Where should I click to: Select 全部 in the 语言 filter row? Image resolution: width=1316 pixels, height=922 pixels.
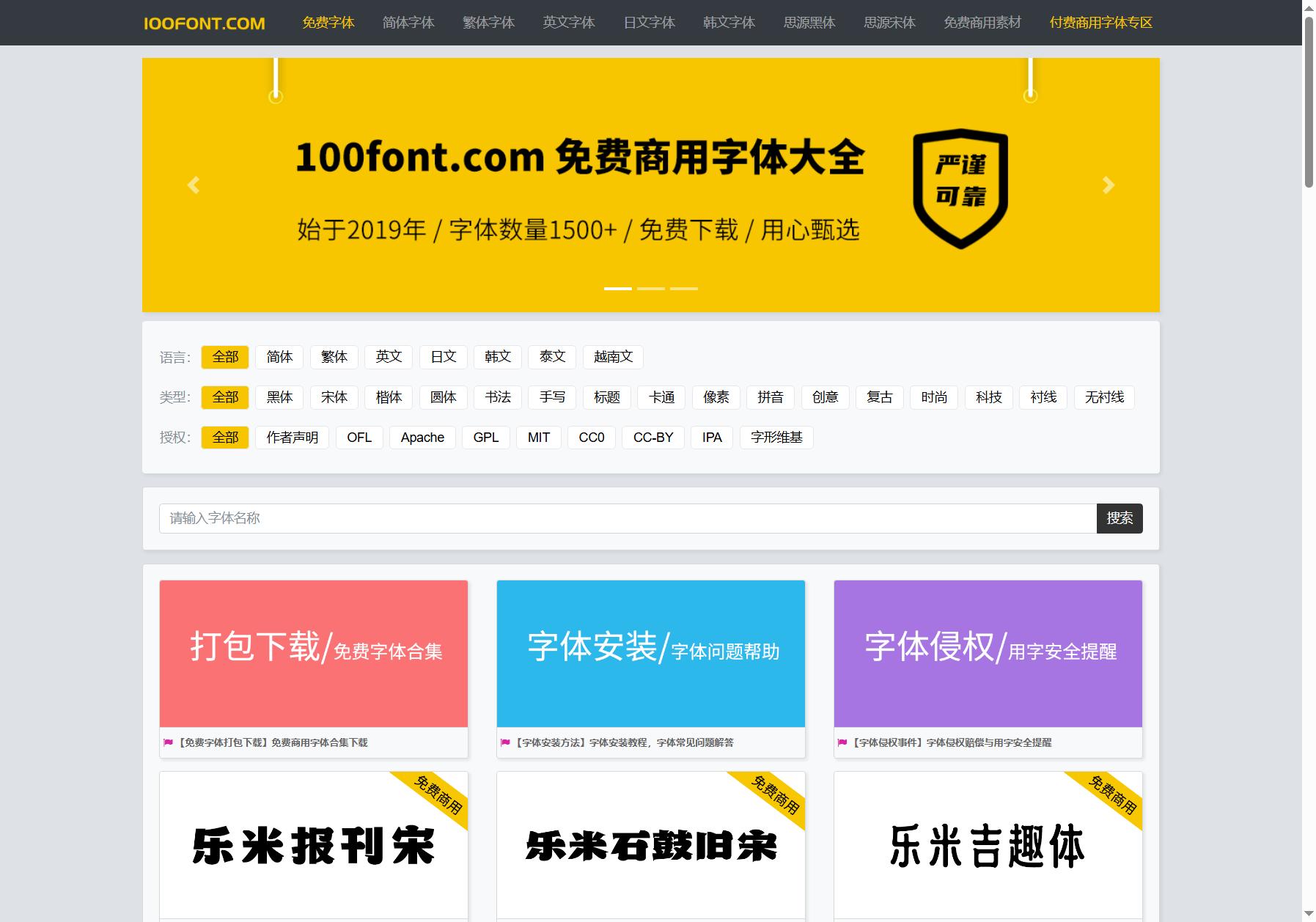[x=225, y=357]
